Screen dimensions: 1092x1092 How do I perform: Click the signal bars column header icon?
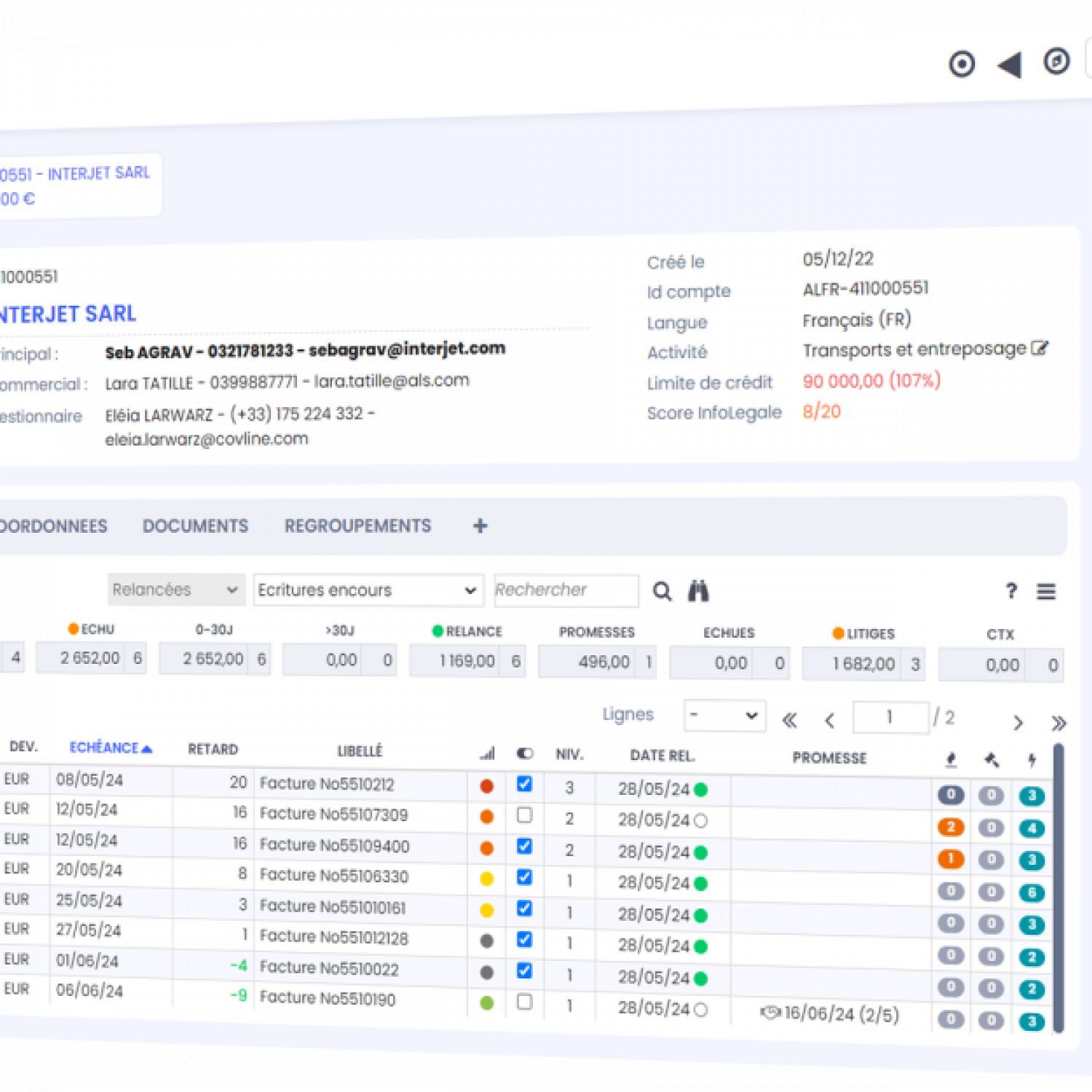[487, 753]
